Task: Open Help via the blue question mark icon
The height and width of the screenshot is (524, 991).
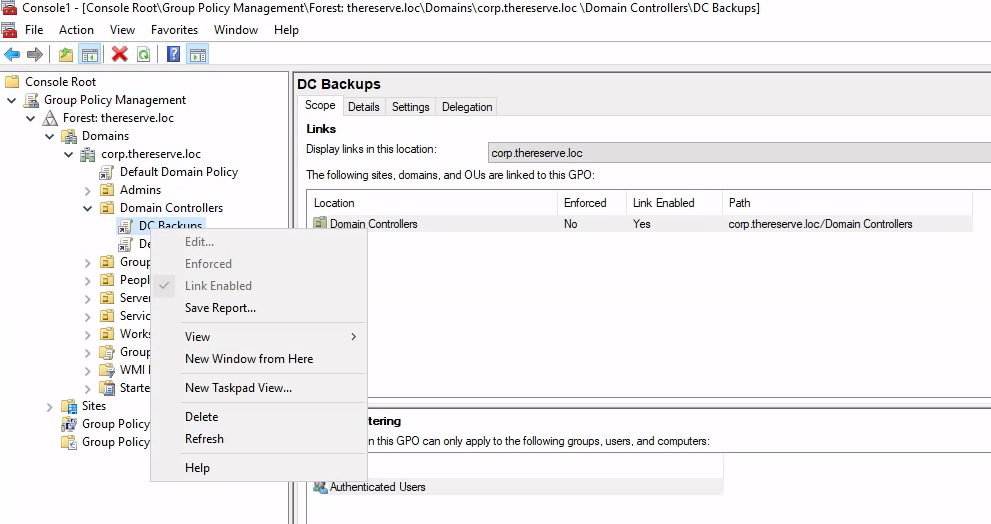Action: pos(174,54)
